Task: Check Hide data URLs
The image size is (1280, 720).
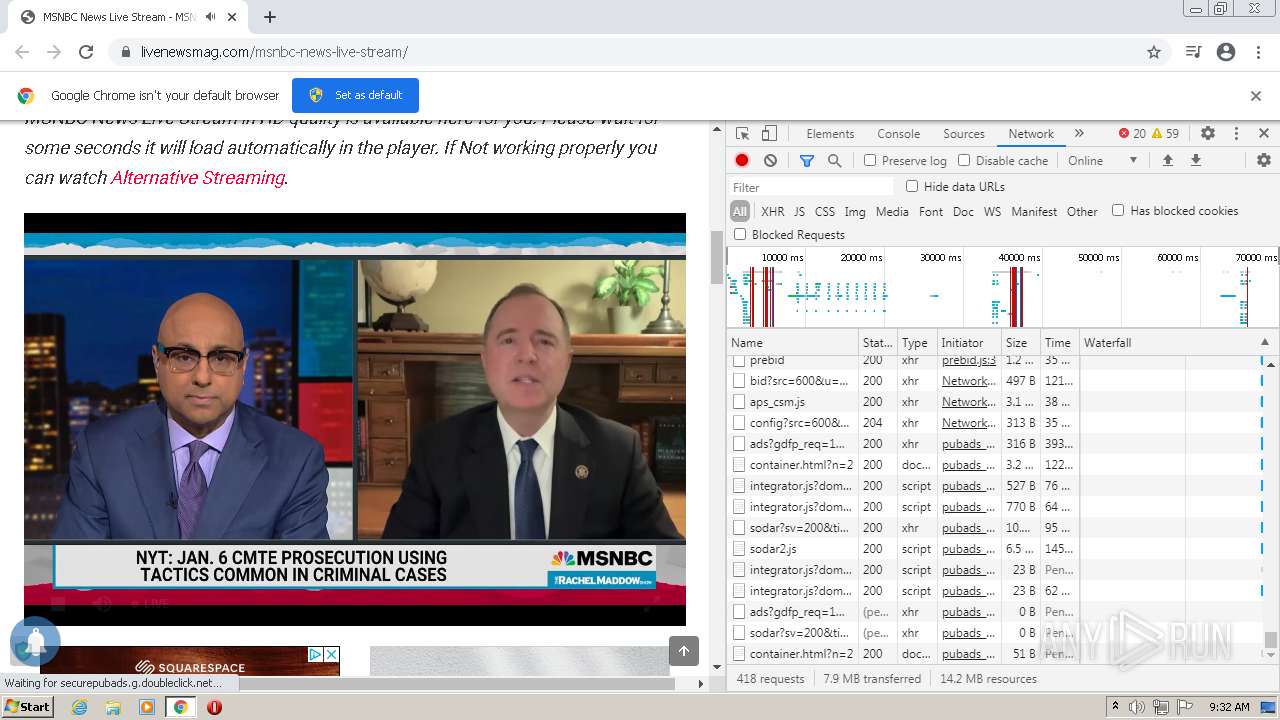Action: pyautogui.click(x=912, y=186)
